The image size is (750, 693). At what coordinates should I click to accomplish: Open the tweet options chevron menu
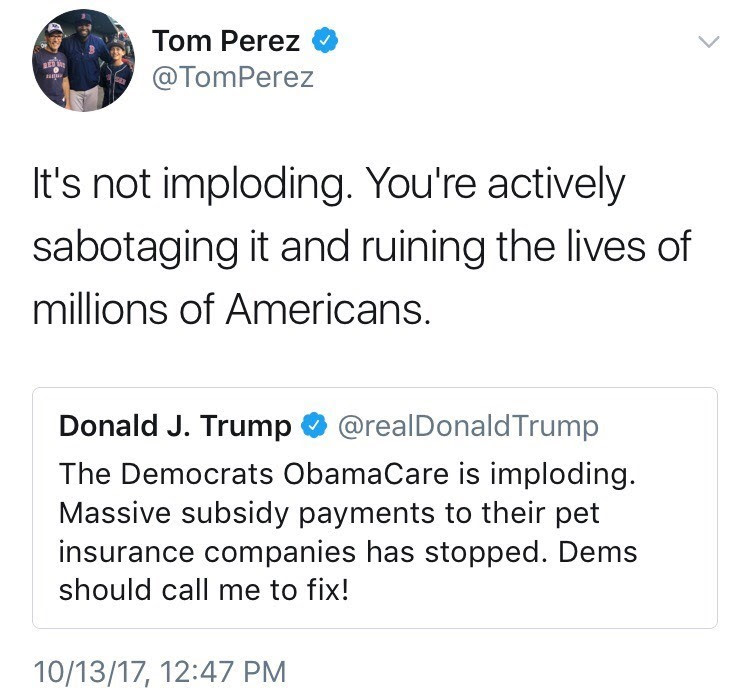tap(708, 42)
